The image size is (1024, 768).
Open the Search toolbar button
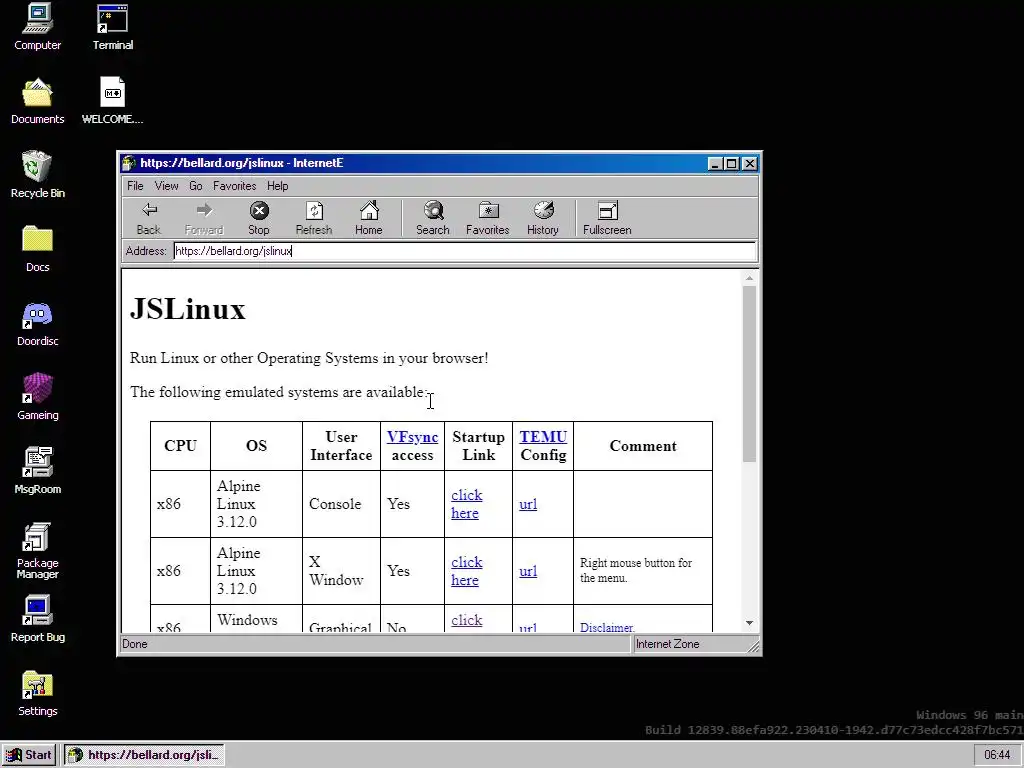tap(432, 218)
